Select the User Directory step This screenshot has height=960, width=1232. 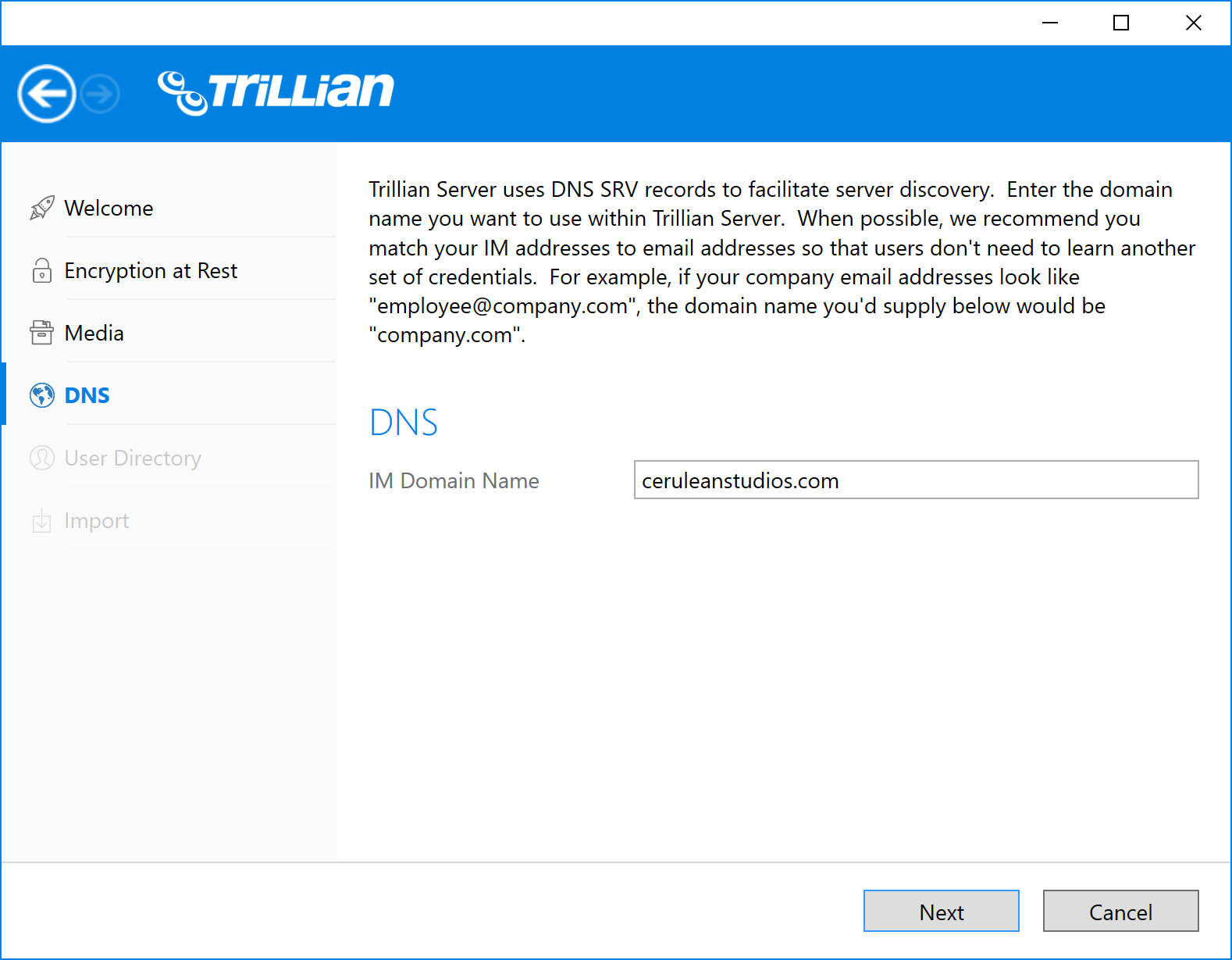click(x=170, y=458)
